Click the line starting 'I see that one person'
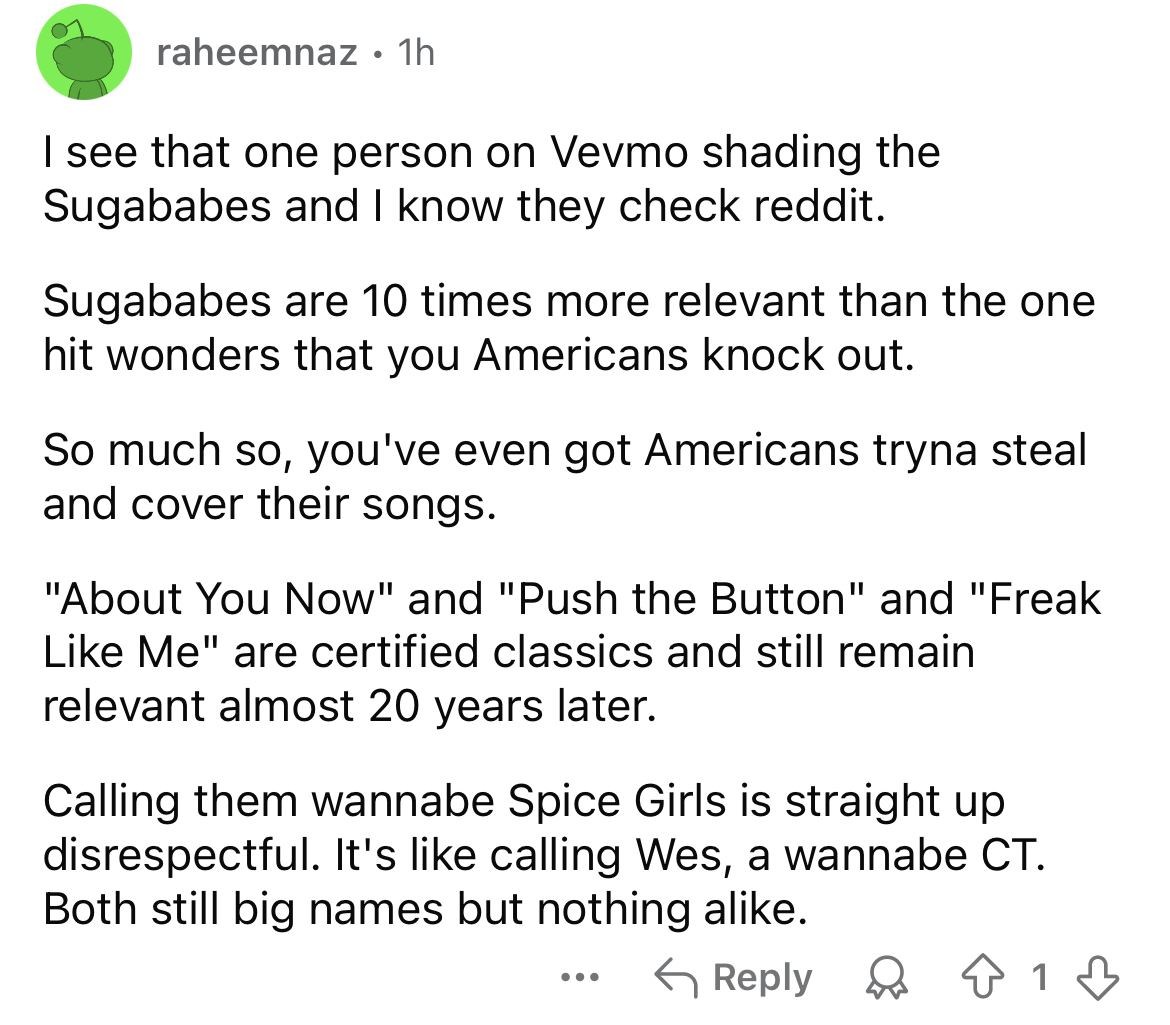 (491, 153)
